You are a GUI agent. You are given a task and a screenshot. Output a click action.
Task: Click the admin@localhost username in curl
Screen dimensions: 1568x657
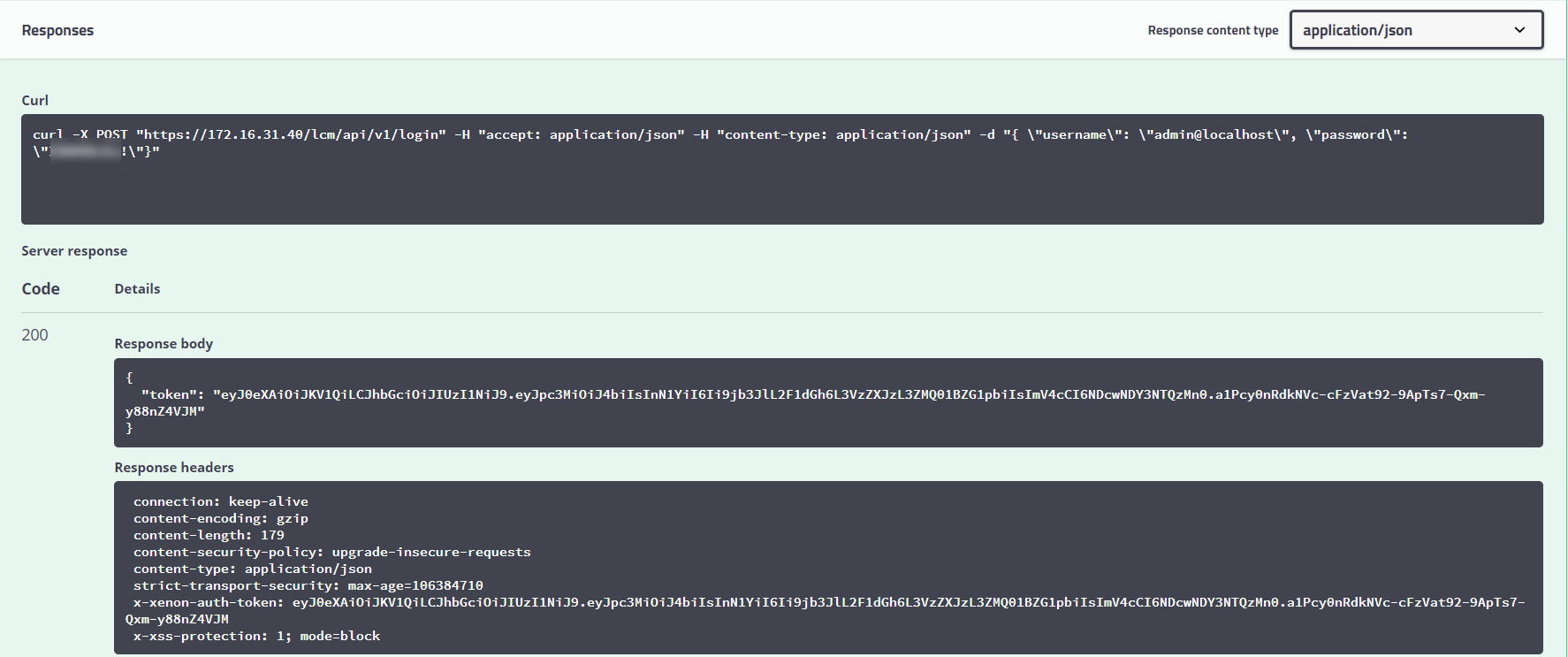pyautogui.click(x=1213, y=134)
